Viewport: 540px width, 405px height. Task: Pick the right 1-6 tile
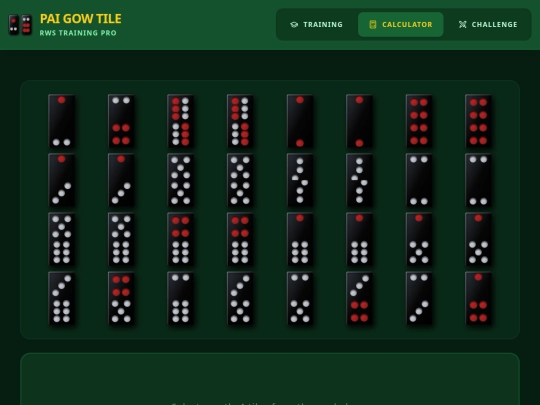tap(359, 239)
